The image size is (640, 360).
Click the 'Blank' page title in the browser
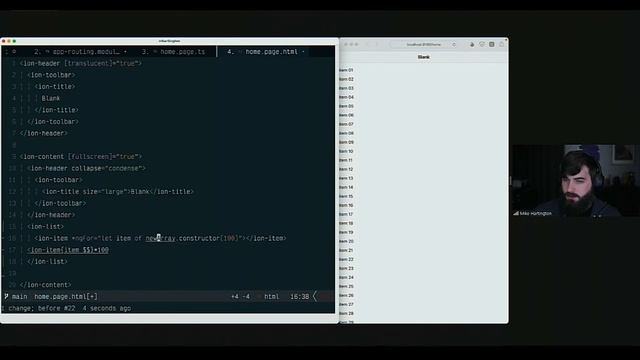[424, 57]
